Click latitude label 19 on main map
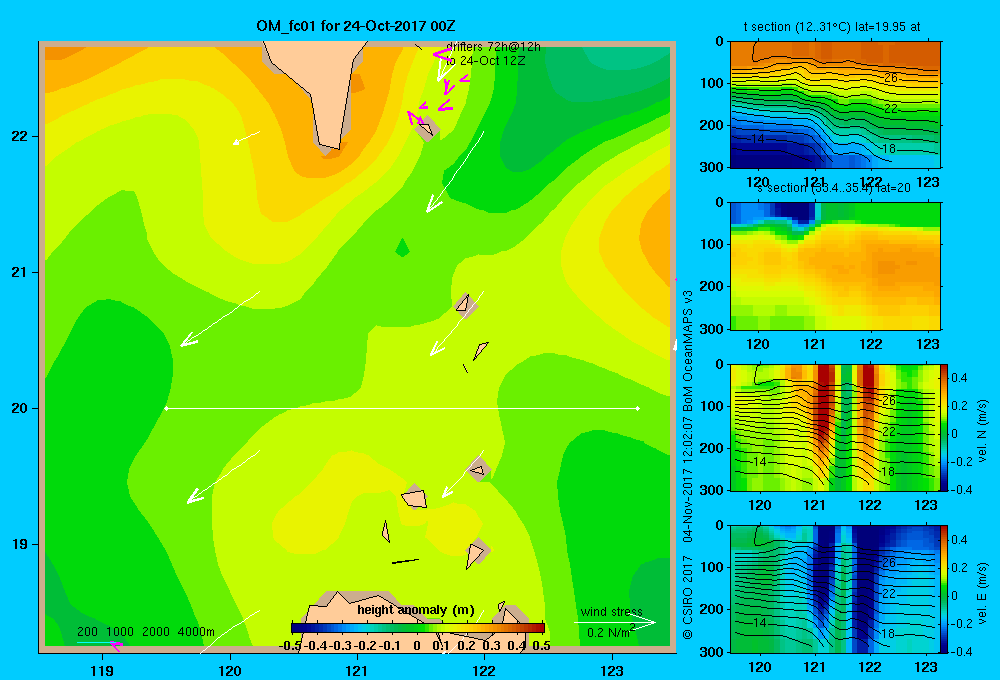1000x680 pixels. point(20,544)
